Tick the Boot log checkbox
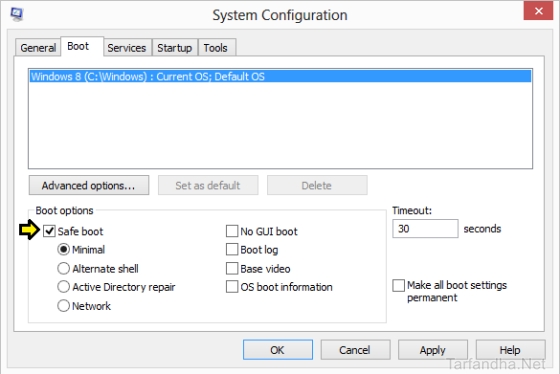Screen dimensions: 560x374 point(232,249)
